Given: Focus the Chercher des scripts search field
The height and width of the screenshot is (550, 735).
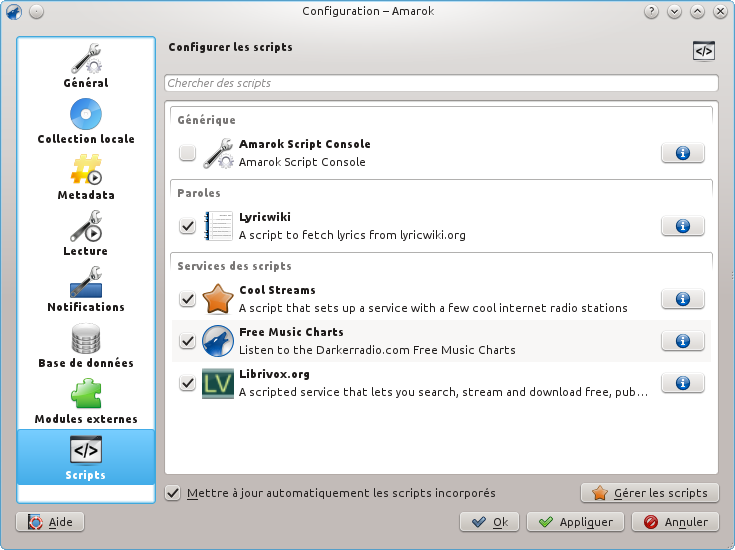Looking at the screenshot, I should (441, 83).
